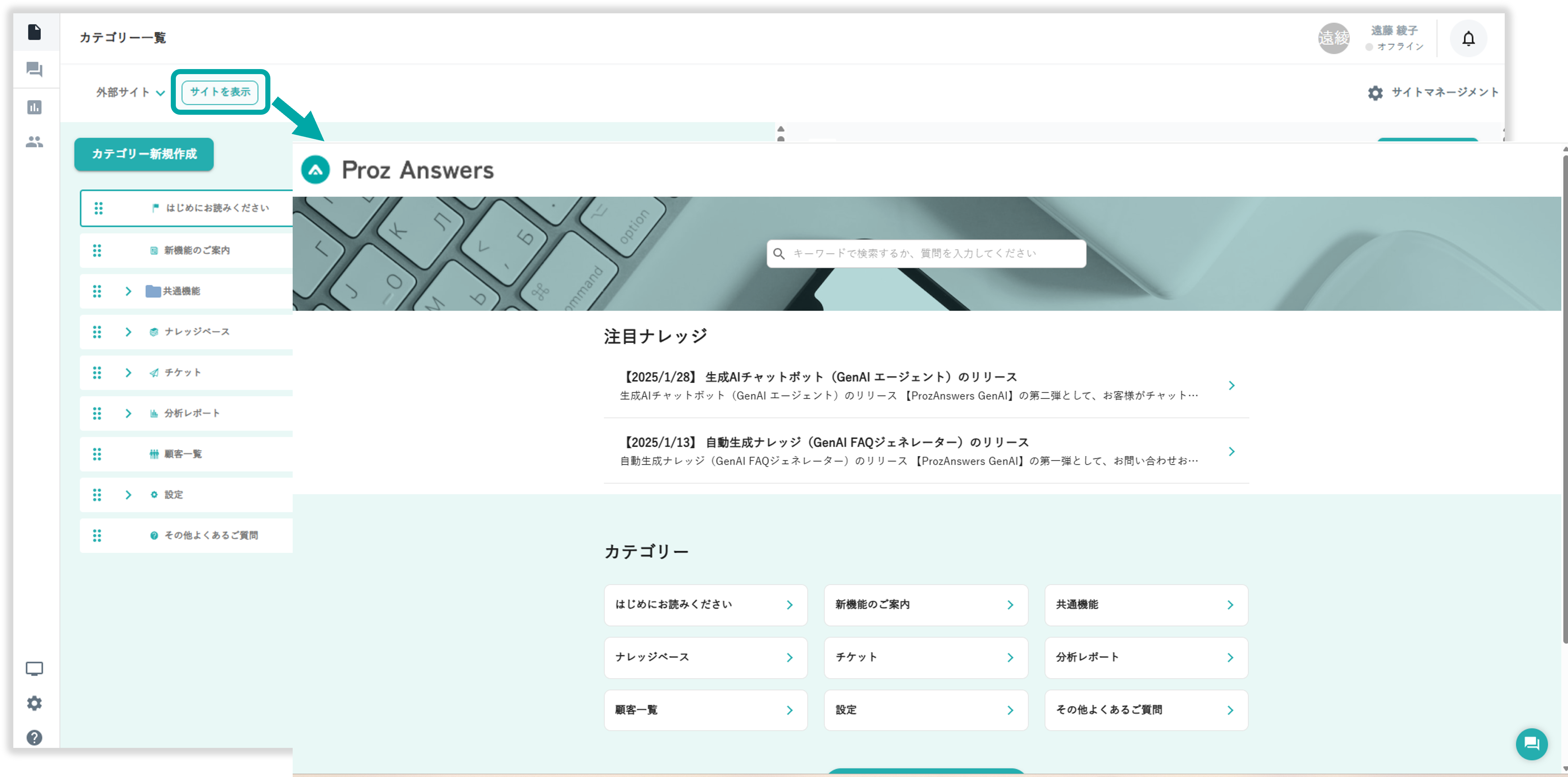Open the help question mark icon
The width and height of the screenshot is (1568, 777).
(35, 737)
